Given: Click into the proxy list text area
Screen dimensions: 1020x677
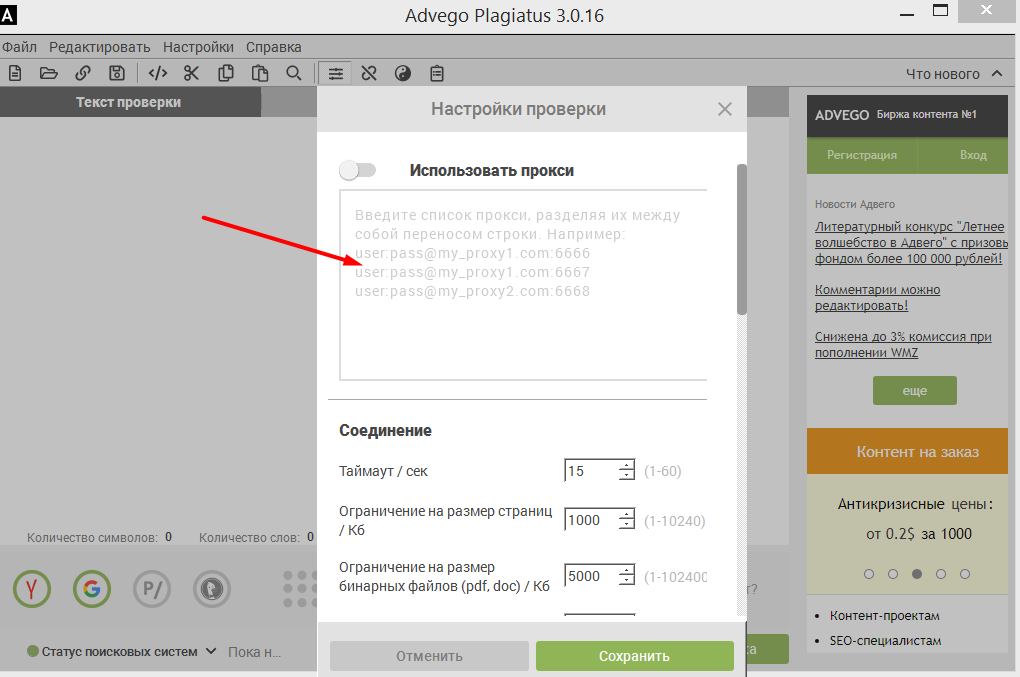Looking at the screenshot, I should 523,285.
